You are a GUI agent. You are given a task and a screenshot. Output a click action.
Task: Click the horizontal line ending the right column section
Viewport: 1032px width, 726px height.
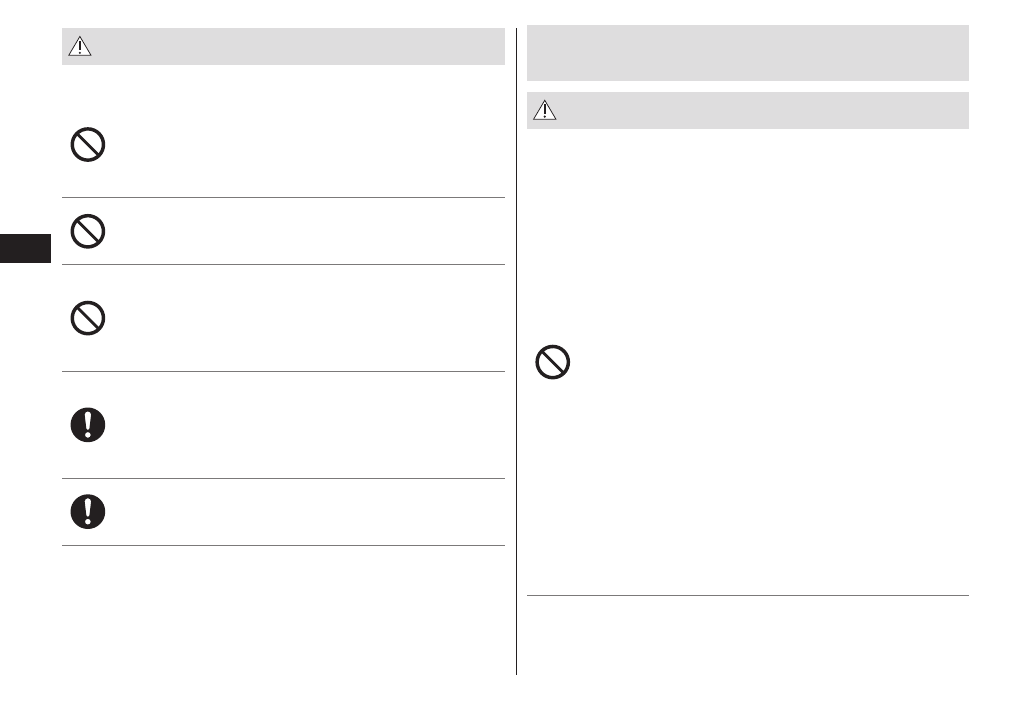[x=747, y=596]
